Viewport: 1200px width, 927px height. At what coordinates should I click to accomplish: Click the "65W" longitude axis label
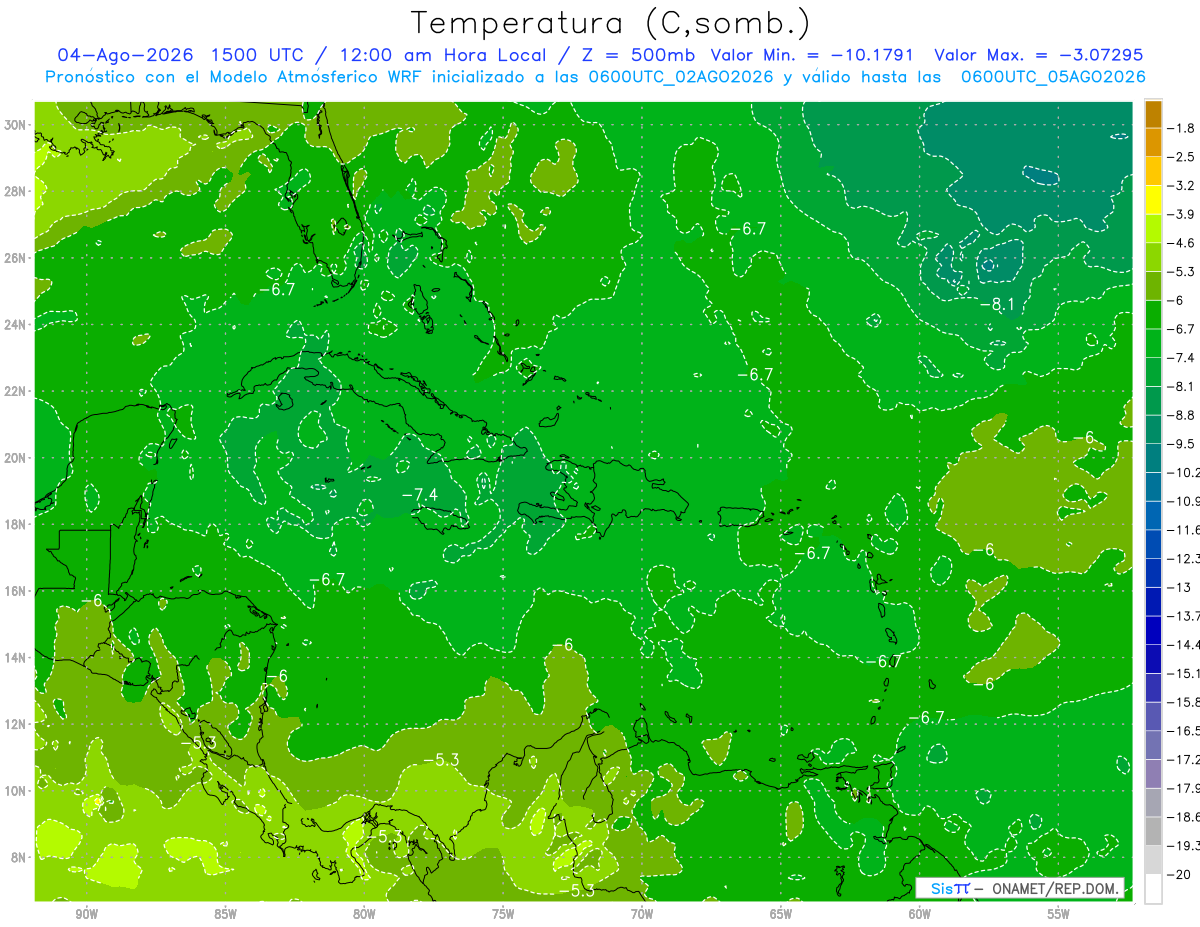click(x=781, y=914)
